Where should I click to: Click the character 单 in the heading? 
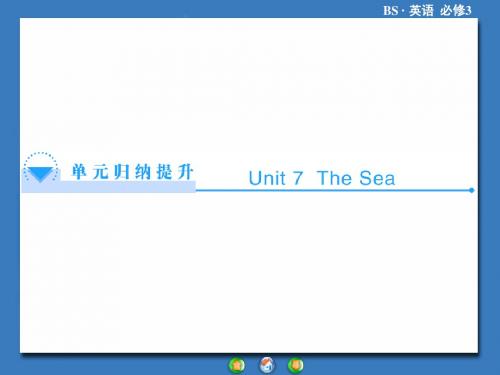79,172
